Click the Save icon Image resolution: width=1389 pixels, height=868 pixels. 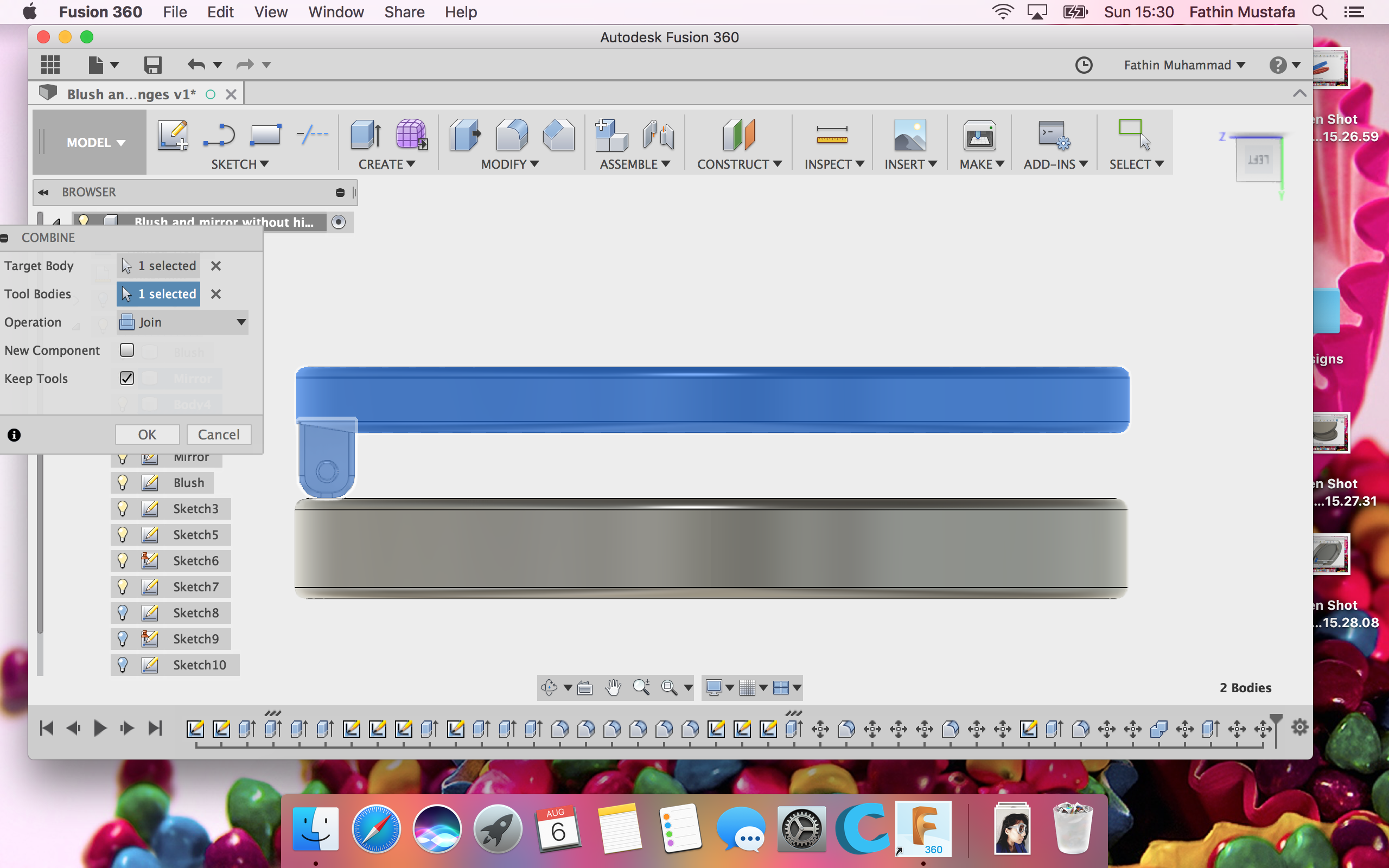point(152,65)
